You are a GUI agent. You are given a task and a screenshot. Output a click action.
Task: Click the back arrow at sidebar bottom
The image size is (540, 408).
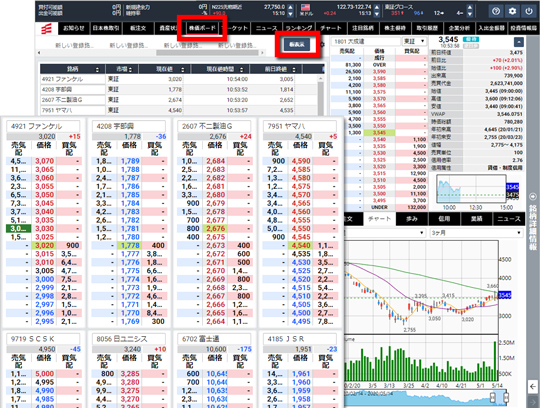(x=533, y=386)
